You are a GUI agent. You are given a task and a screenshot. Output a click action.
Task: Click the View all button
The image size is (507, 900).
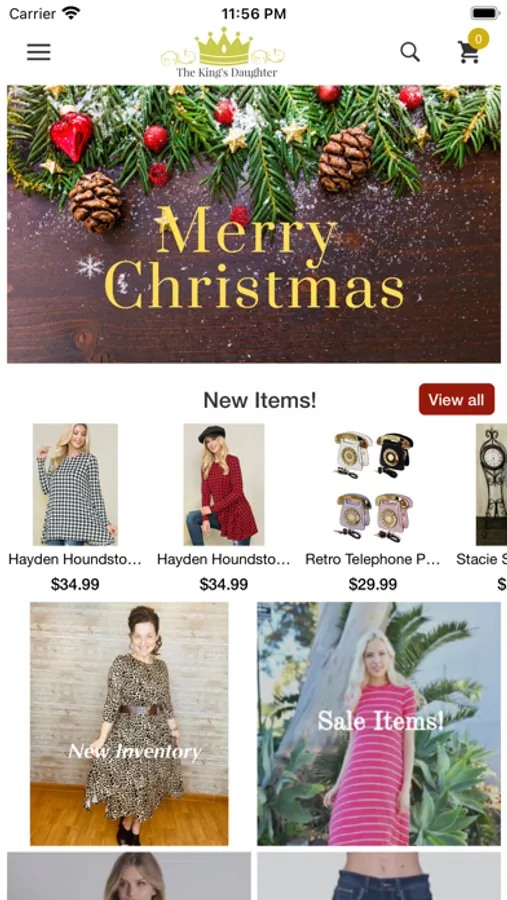click(x=456, y=399)
